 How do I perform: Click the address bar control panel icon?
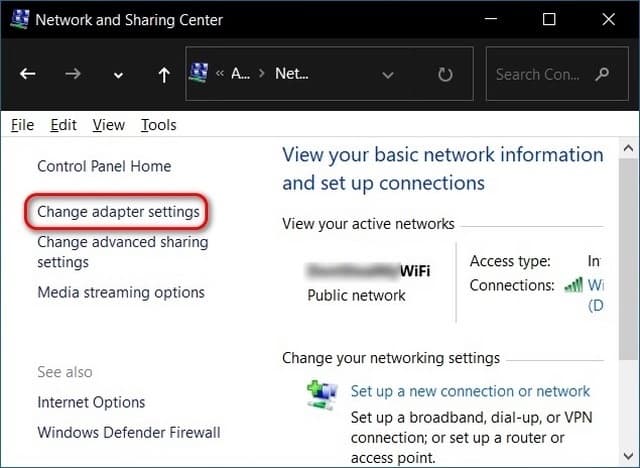coord(199,73)
